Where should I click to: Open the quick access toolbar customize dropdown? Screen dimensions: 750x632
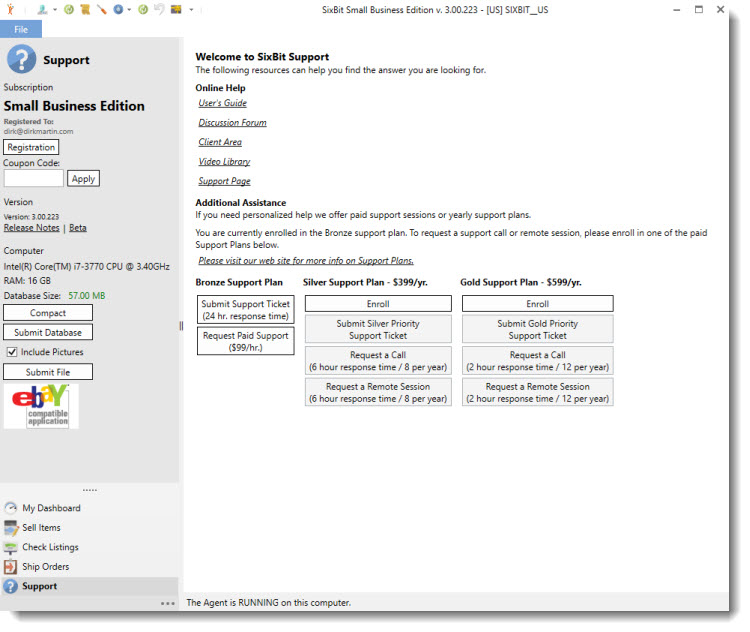pyautogui.click(x=191, y=10)
